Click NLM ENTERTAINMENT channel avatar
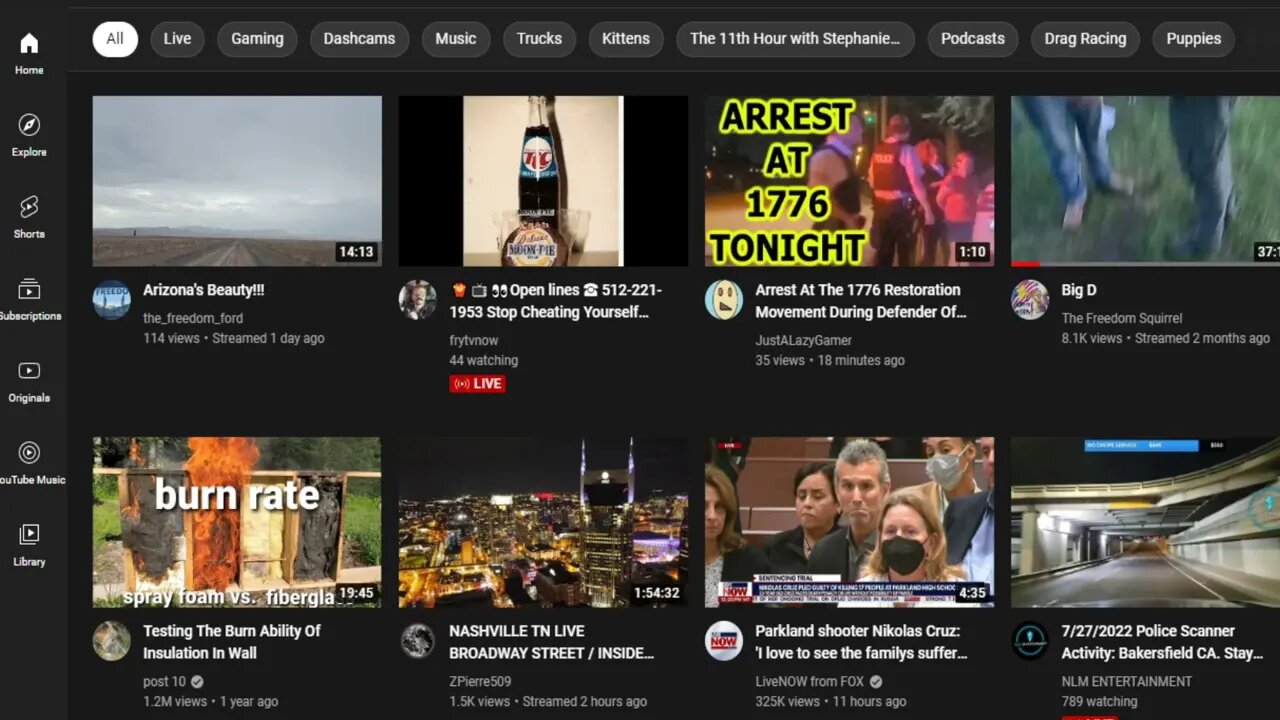The height and width of the screenshot is (720, 1280). pos(1029,640)
